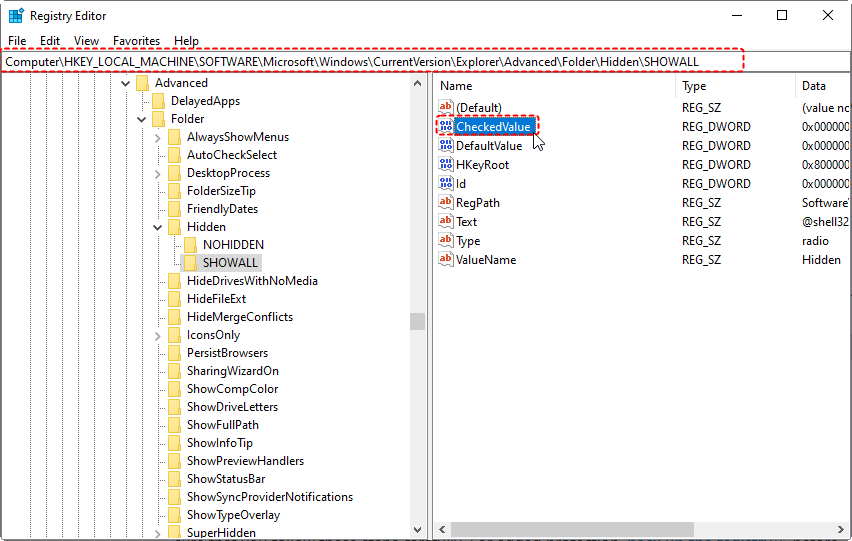This screenshot has width=852, height=541.
Task: Select the ShowSyncProviderNotifications key
Action: click(x=270, y=496)
